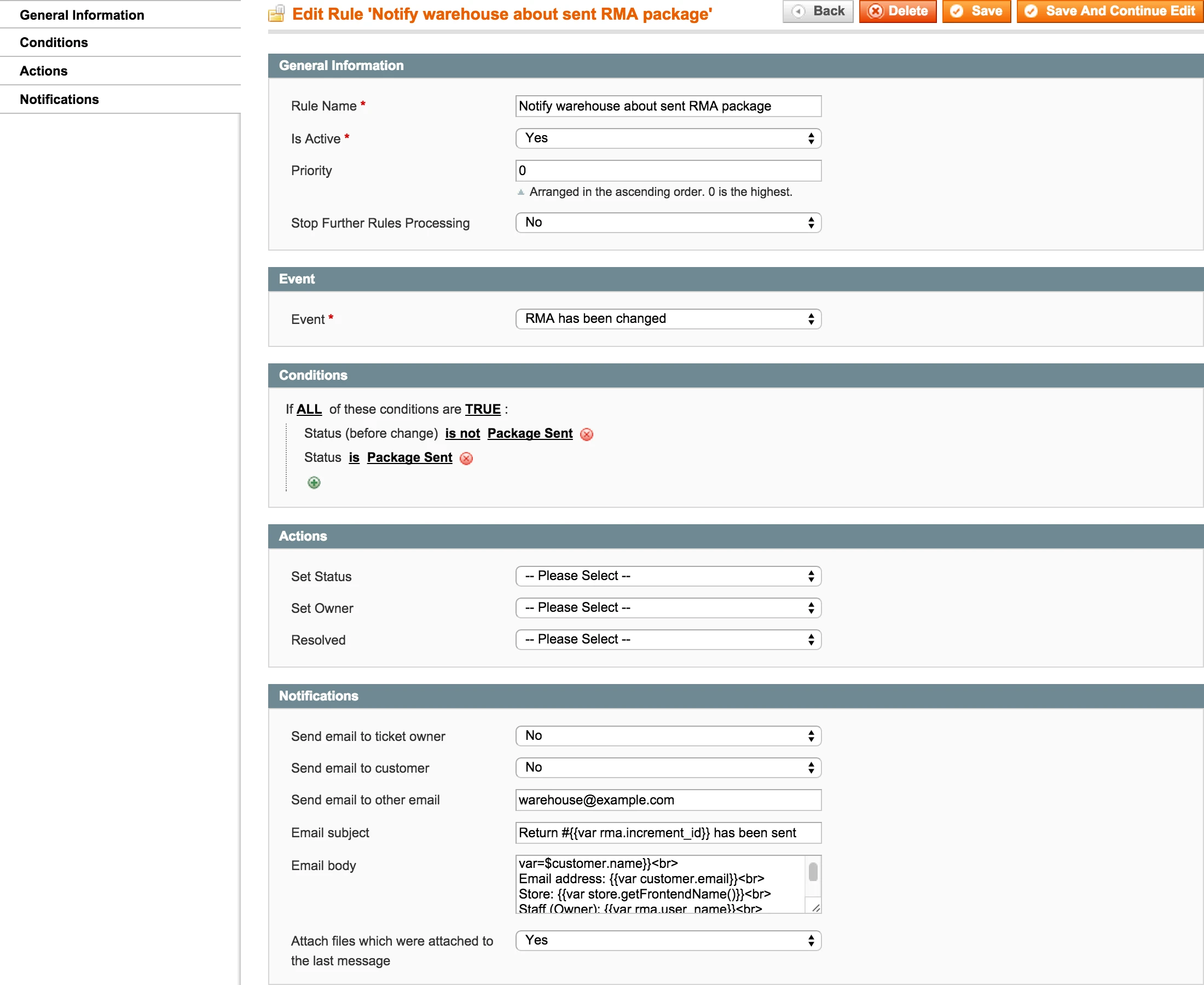Remove the 'Status (before change)' condition
The height and width of the screenshot is (985, 1204).
pyautogui.click(x=586, y=434)
